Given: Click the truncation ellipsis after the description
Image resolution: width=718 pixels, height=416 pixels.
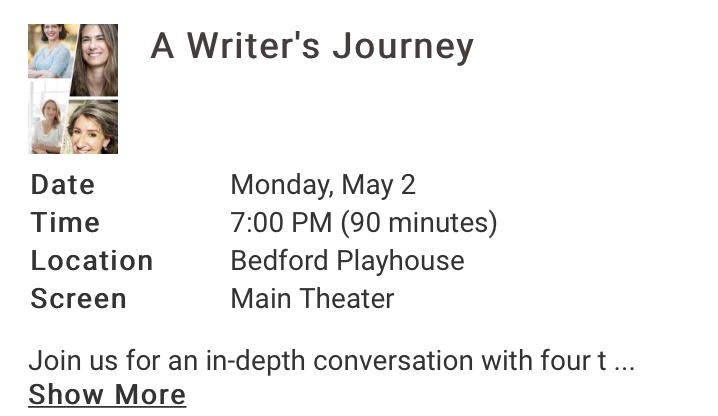Looking at the screenshot, I should coord(624,360).
